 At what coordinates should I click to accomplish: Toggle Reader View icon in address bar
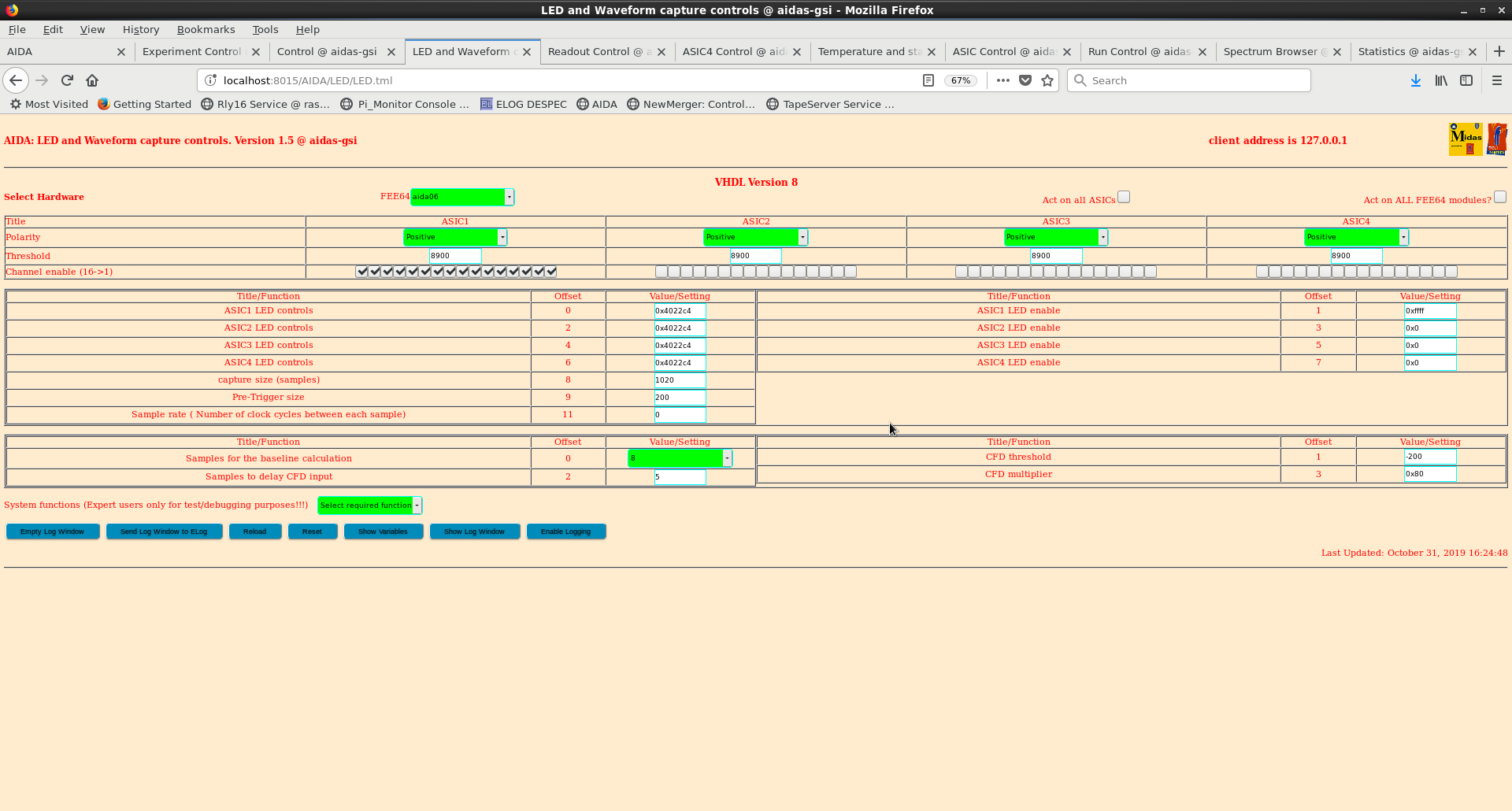tap(928, 80)
